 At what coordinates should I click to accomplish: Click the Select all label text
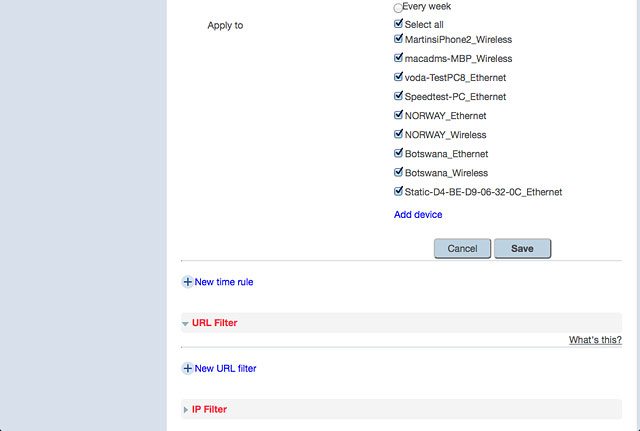tap(424, 24)
